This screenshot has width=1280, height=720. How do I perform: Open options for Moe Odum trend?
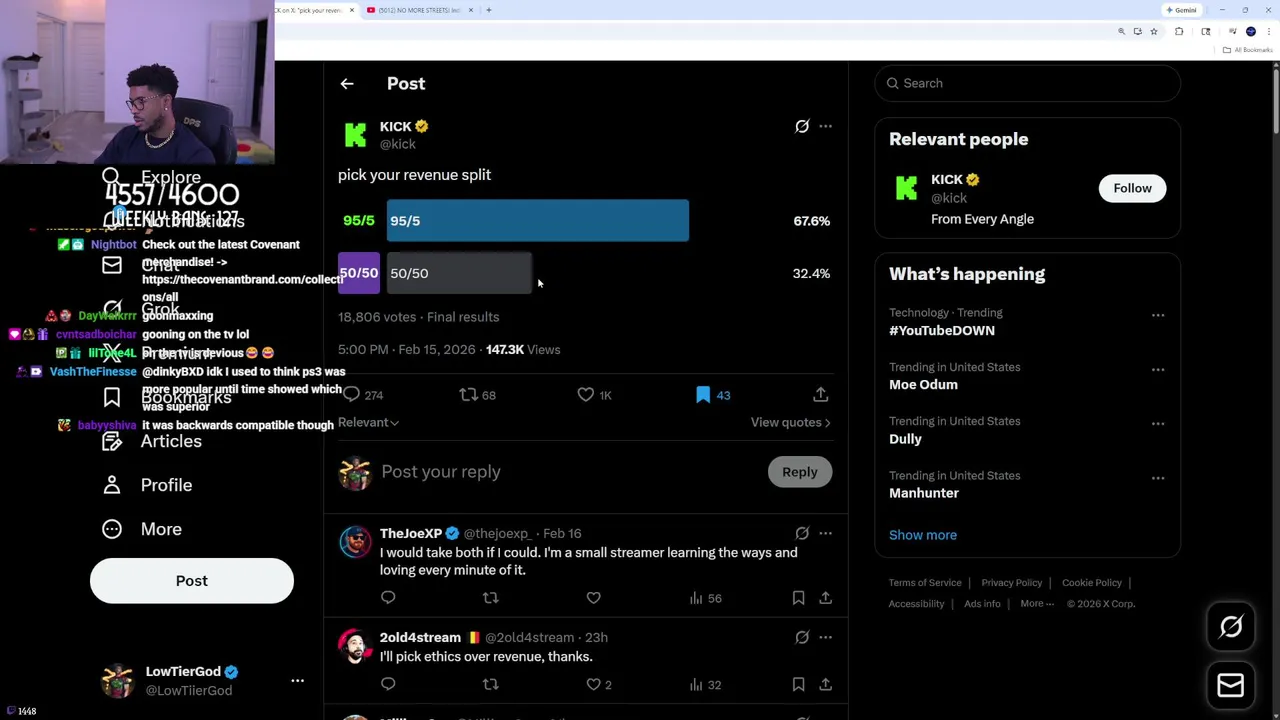click(1158, 369)
